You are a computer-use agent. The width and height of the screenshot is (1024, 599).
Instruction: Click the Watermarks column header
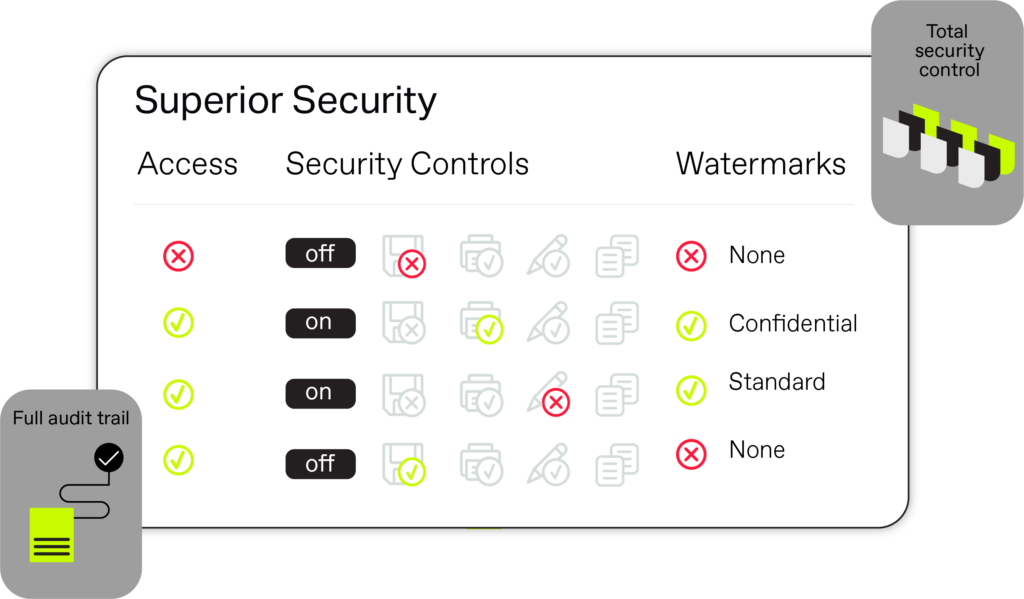[x=761, y=164]
